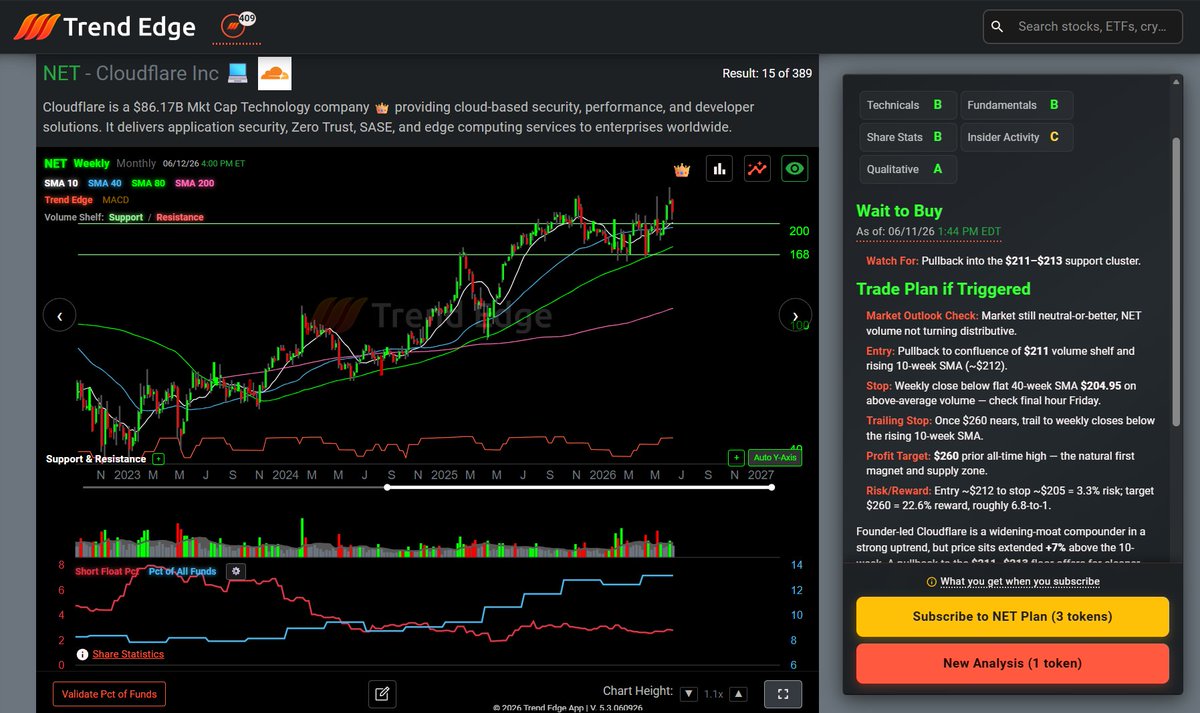
Task: Decrease chart height with down arrow
Action: 689,694
